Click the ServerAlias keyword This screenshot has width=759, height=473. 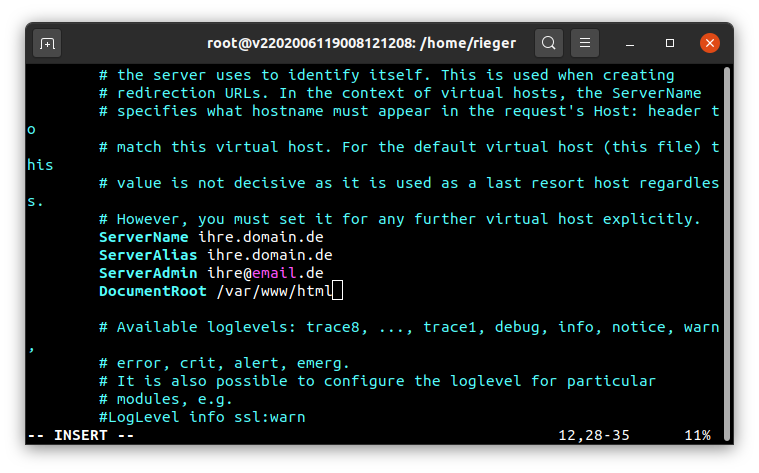[x=148, y=255]
